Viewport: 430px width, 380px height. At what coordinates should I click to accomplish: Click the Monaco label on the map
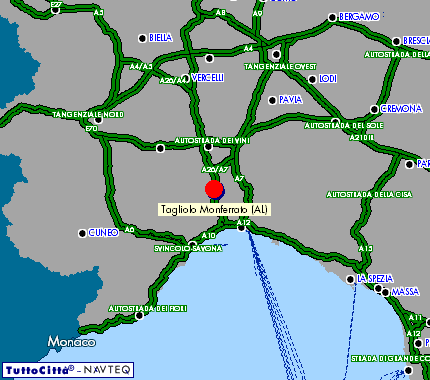pyautogui.click(x=71, y=342)
